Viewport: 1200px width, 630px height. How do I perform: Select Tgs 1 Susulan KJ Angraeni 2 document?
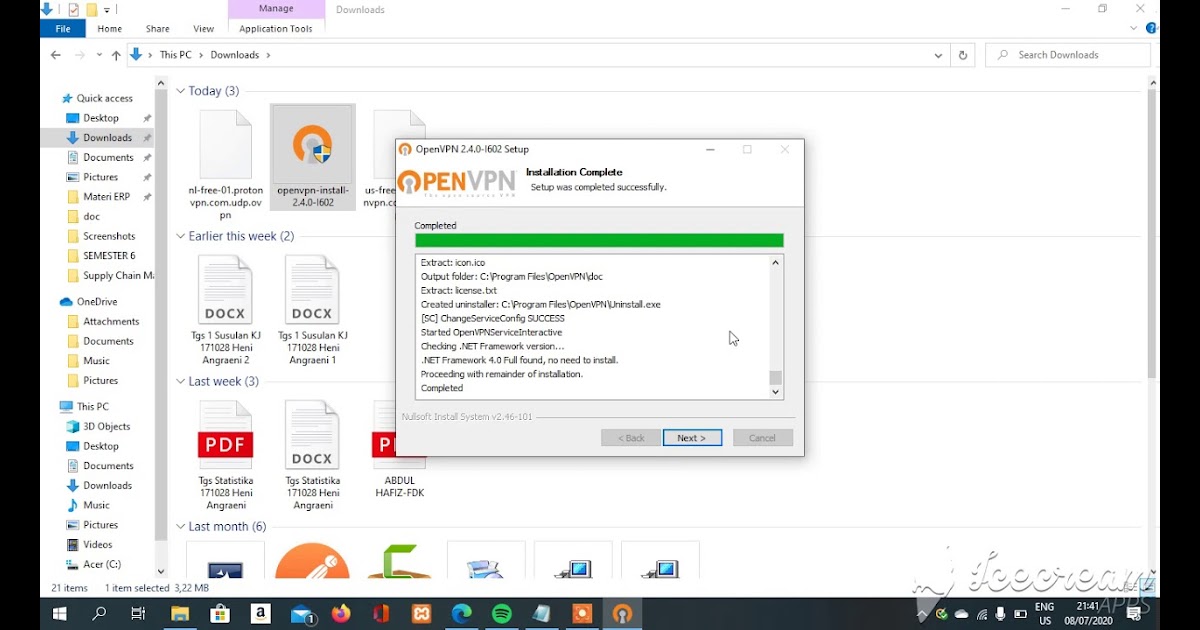225,311
